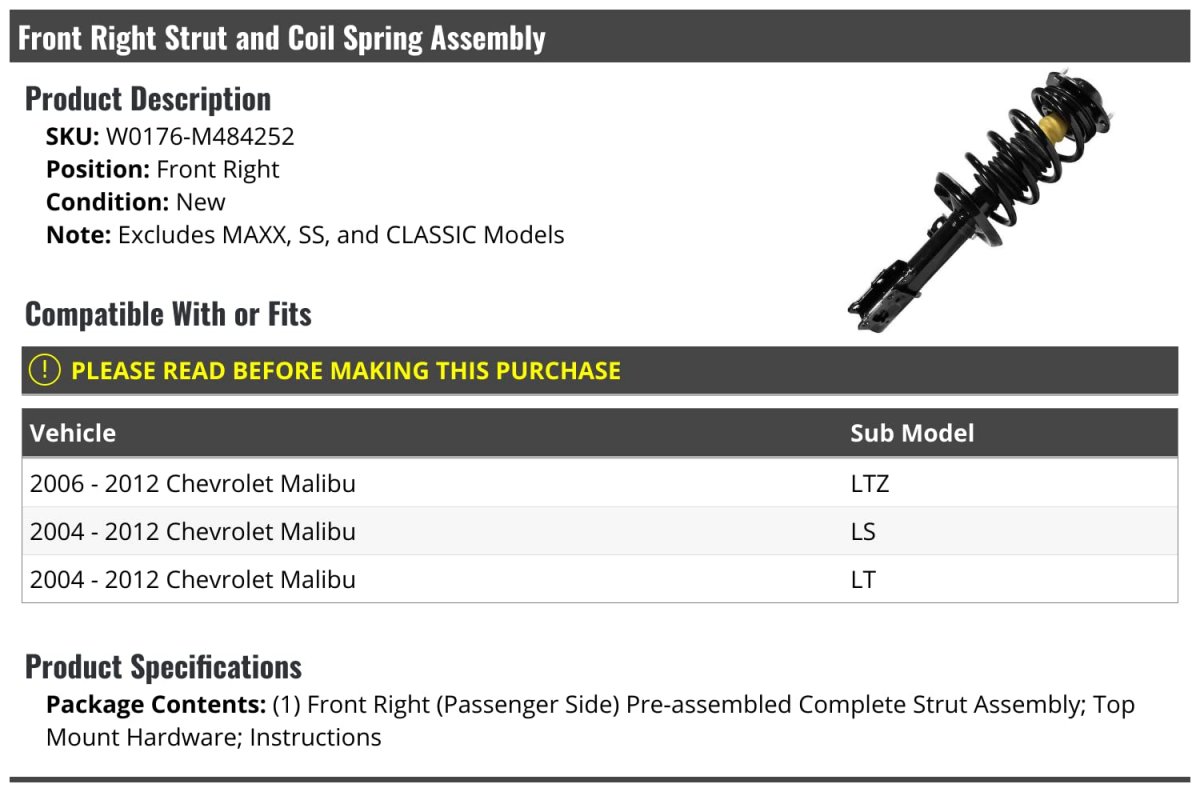Screen dimensions: 1200x792
Task: Select the PLEASE READ BEFORE MAKING THIS PURCHASE banner
Action: click(x=600, y=370)
